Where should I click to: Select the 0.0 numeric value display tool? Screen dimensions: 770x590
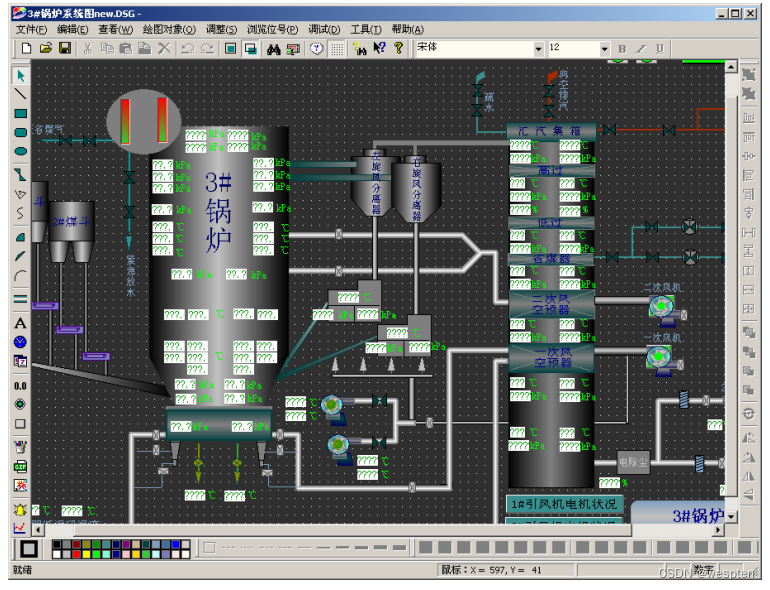20,386
